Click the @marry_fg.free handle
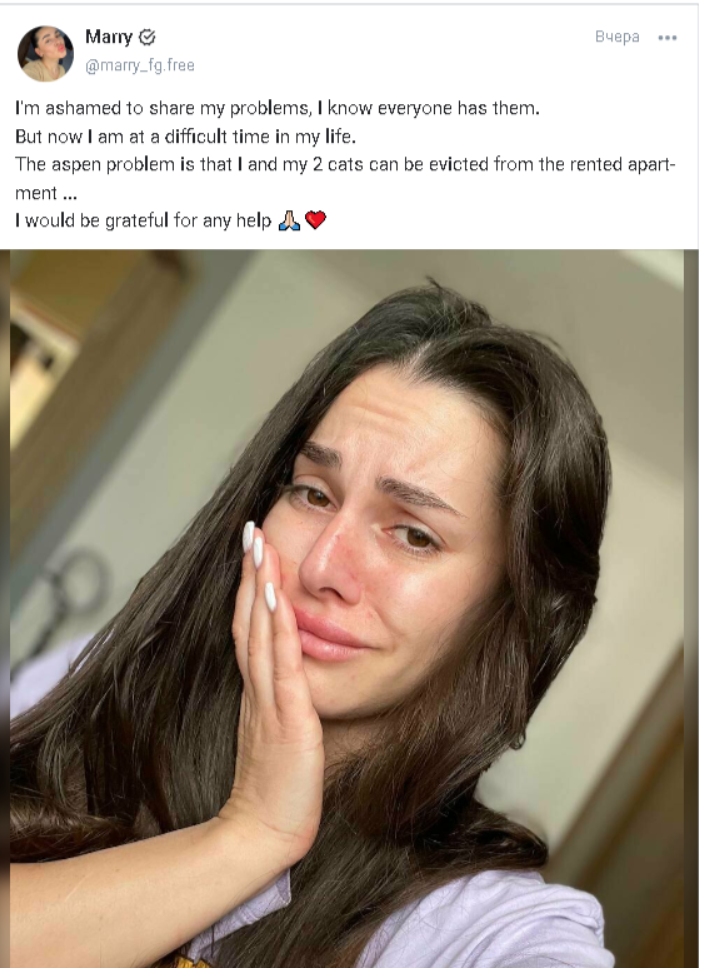This screenshot has width=716, height=968. point(139,65)
